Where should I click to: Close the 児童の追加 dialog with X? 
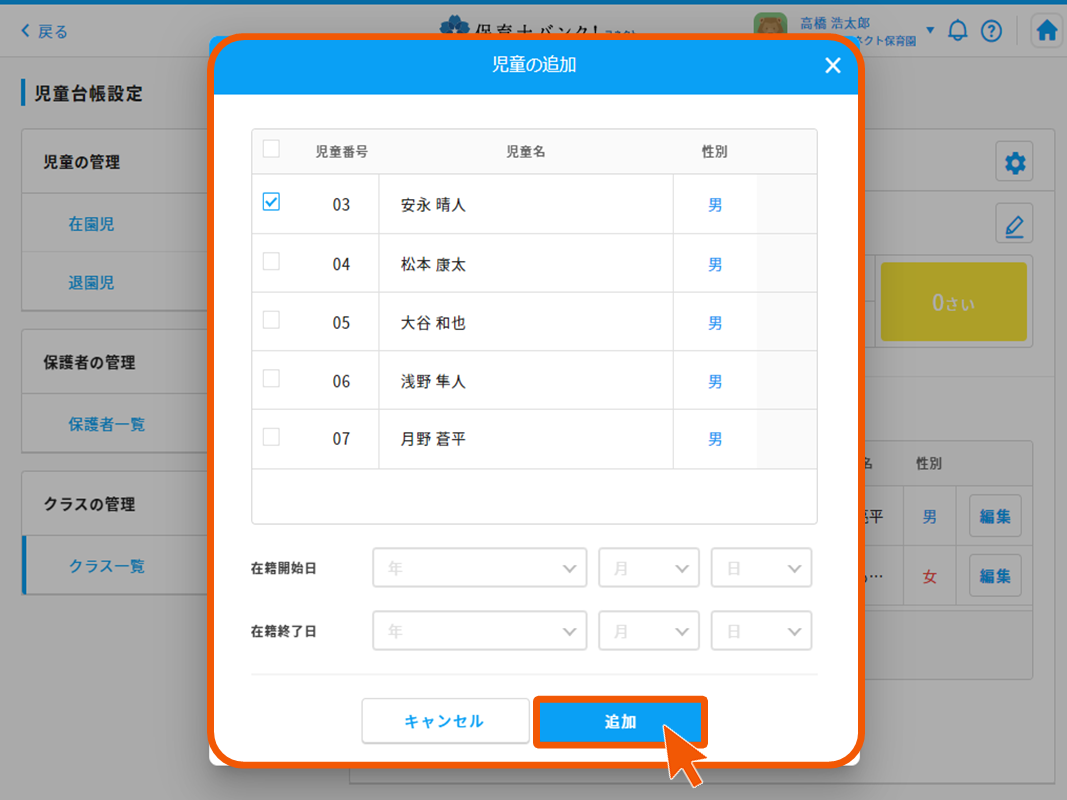click(832, 66)
